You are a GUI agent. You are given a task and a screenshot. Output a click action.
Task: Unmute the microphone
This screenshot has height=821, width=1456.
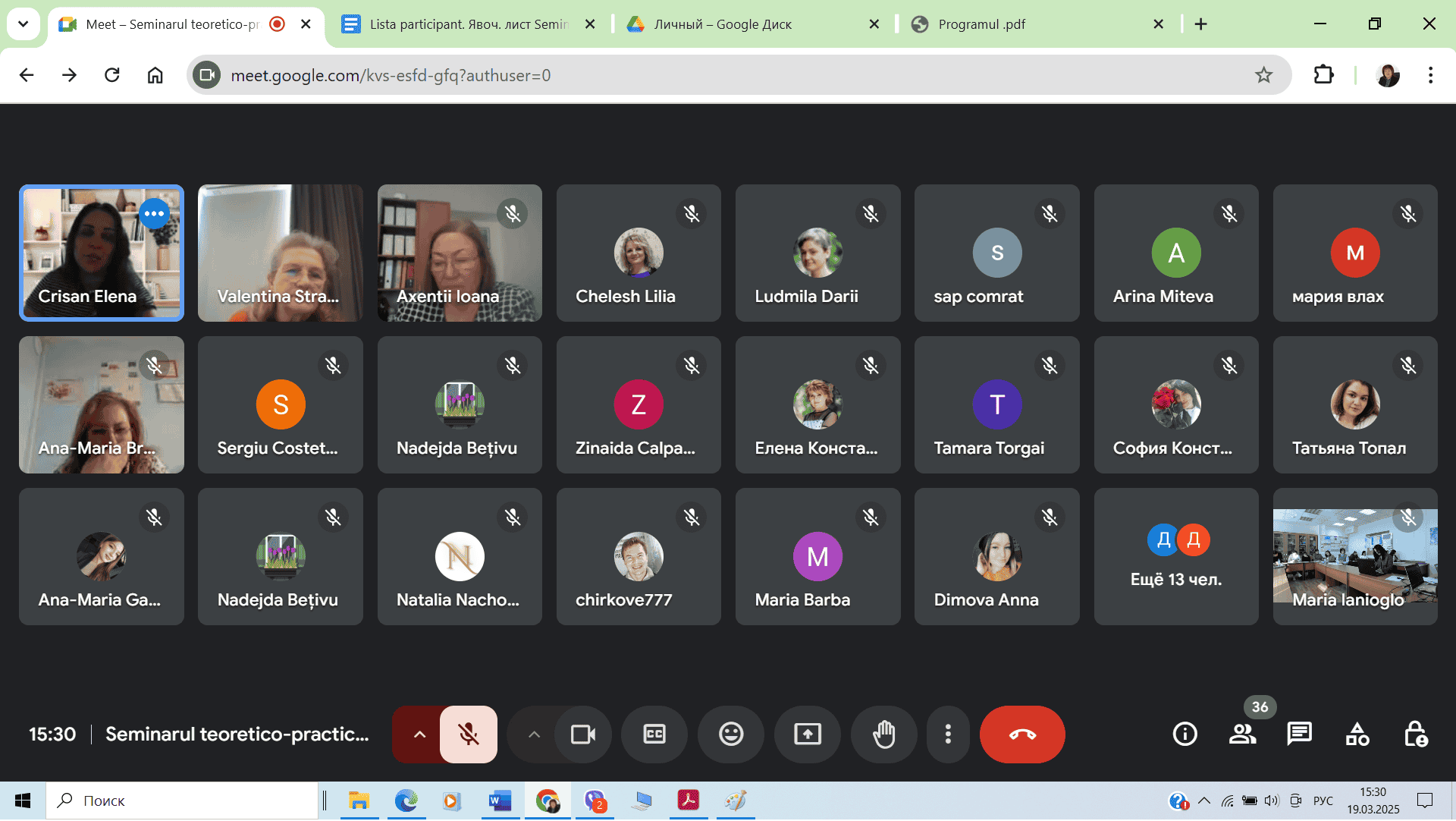[468, 734]
